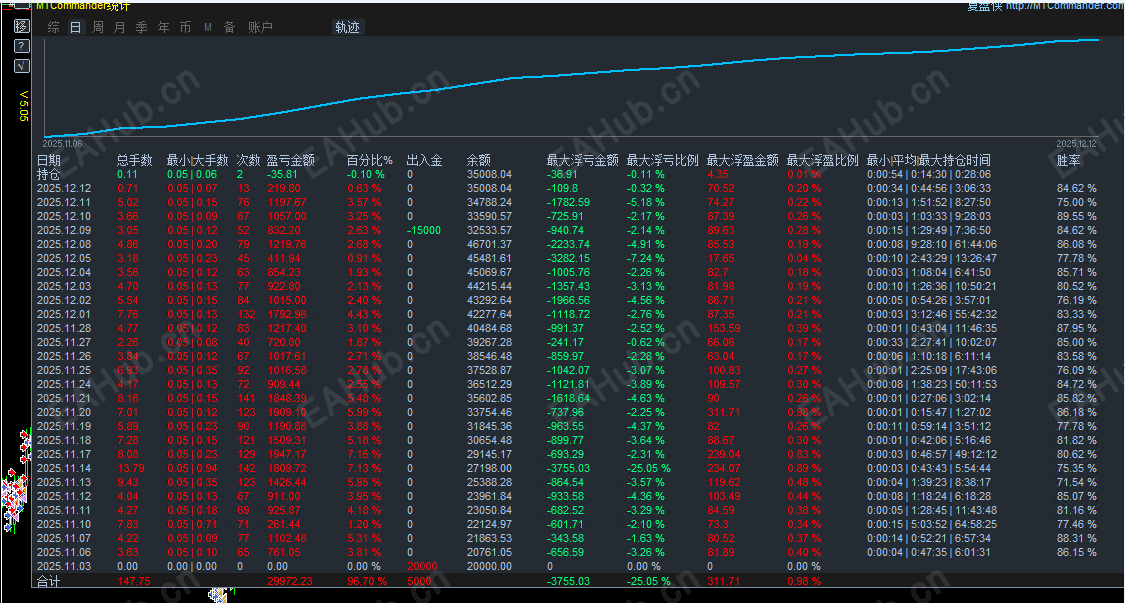Switch to 周 weekly statistics
The height and width of the screenshot is (603, 1125).
[x=97, y=27]
